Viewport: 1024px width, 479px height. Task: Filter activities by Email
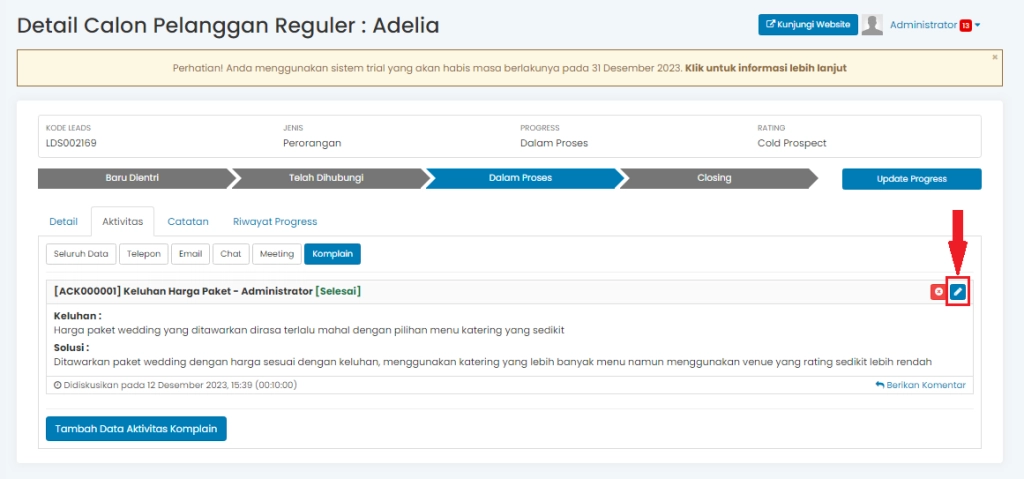click(x=190, y=254)
